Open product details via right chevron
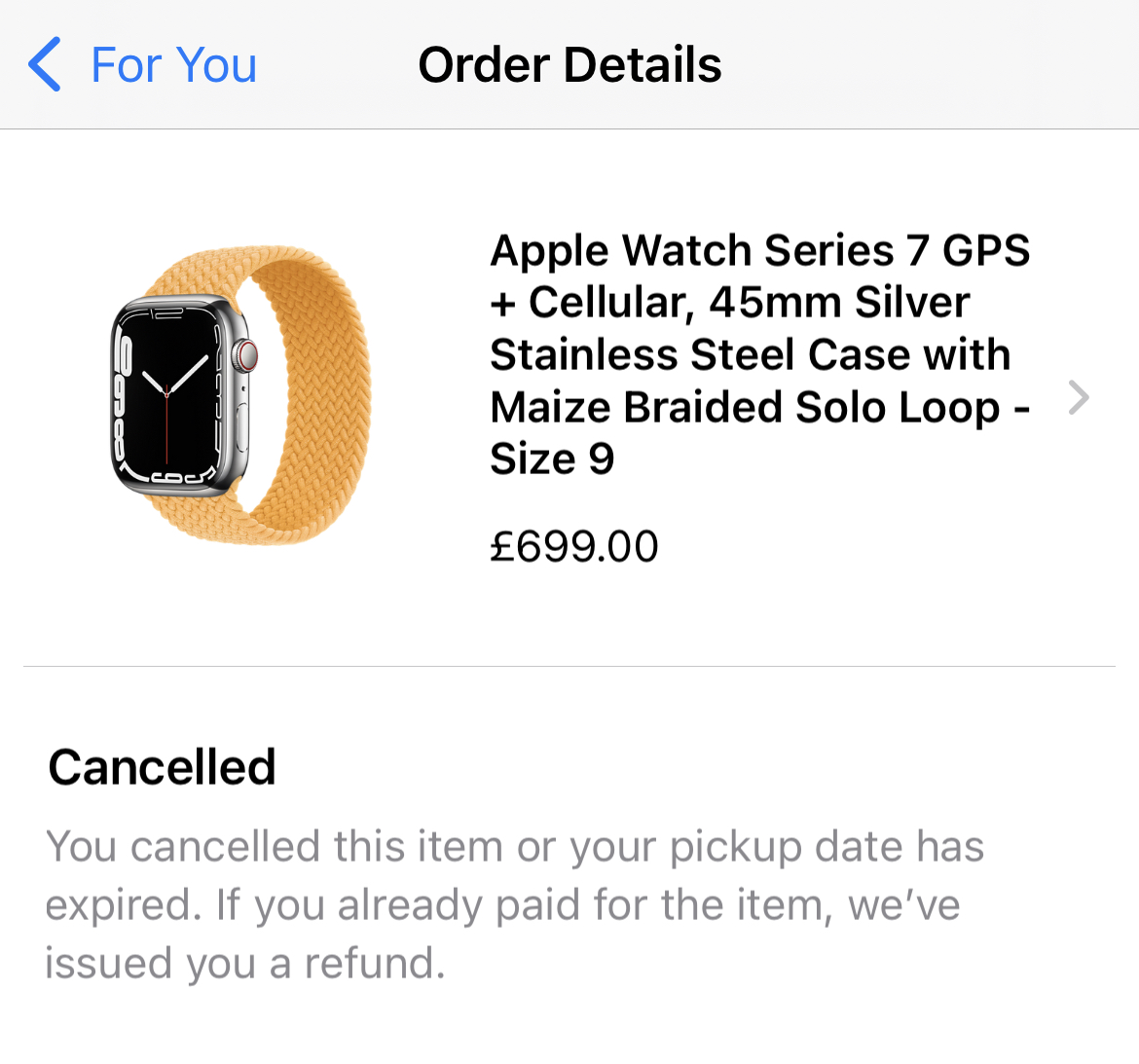 1080,397
